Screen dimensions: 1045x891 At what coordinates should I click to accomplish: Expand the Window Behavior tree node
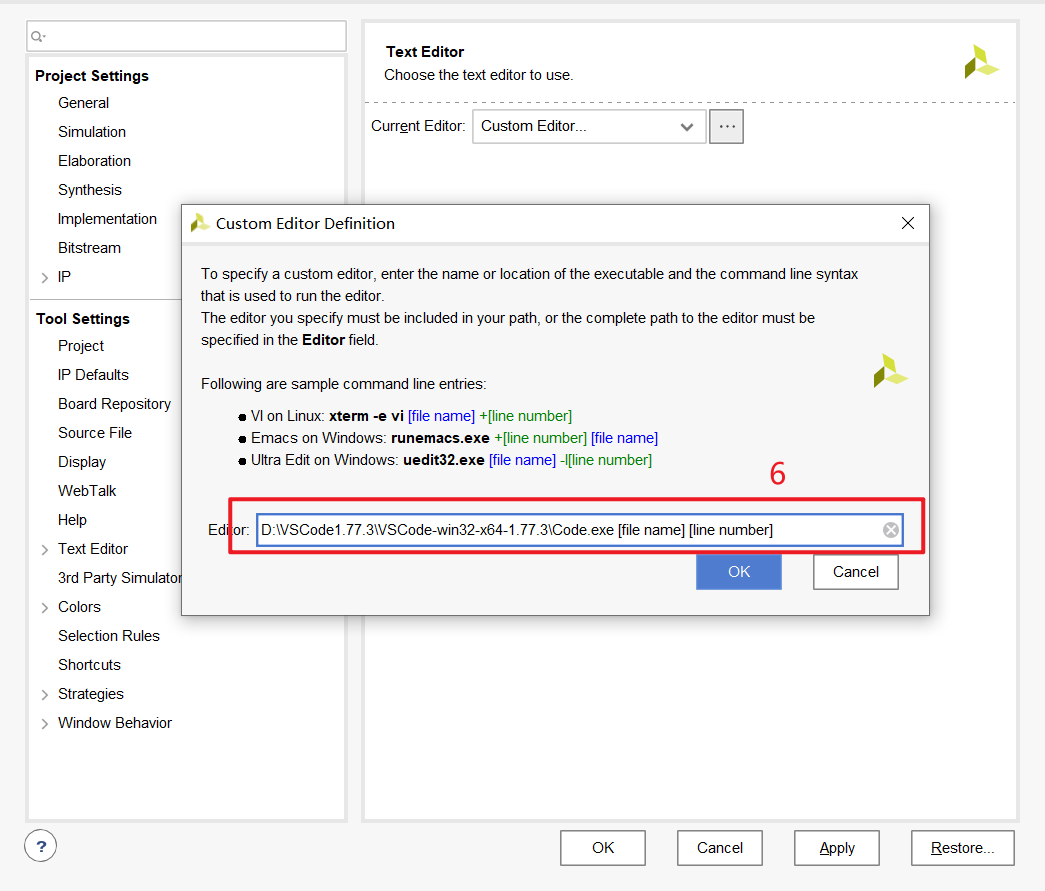(45, 724)
